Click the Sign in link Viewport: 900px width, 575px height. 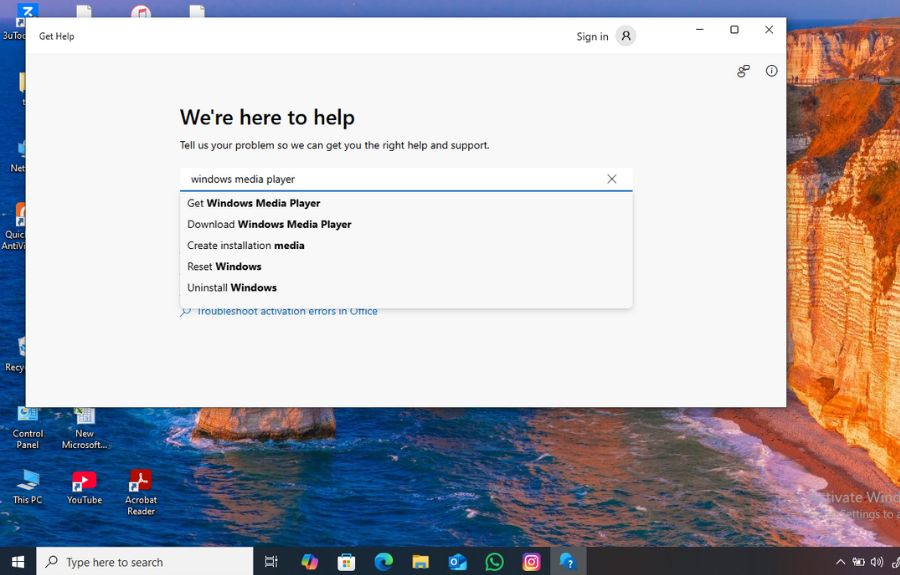pos(592,37)
